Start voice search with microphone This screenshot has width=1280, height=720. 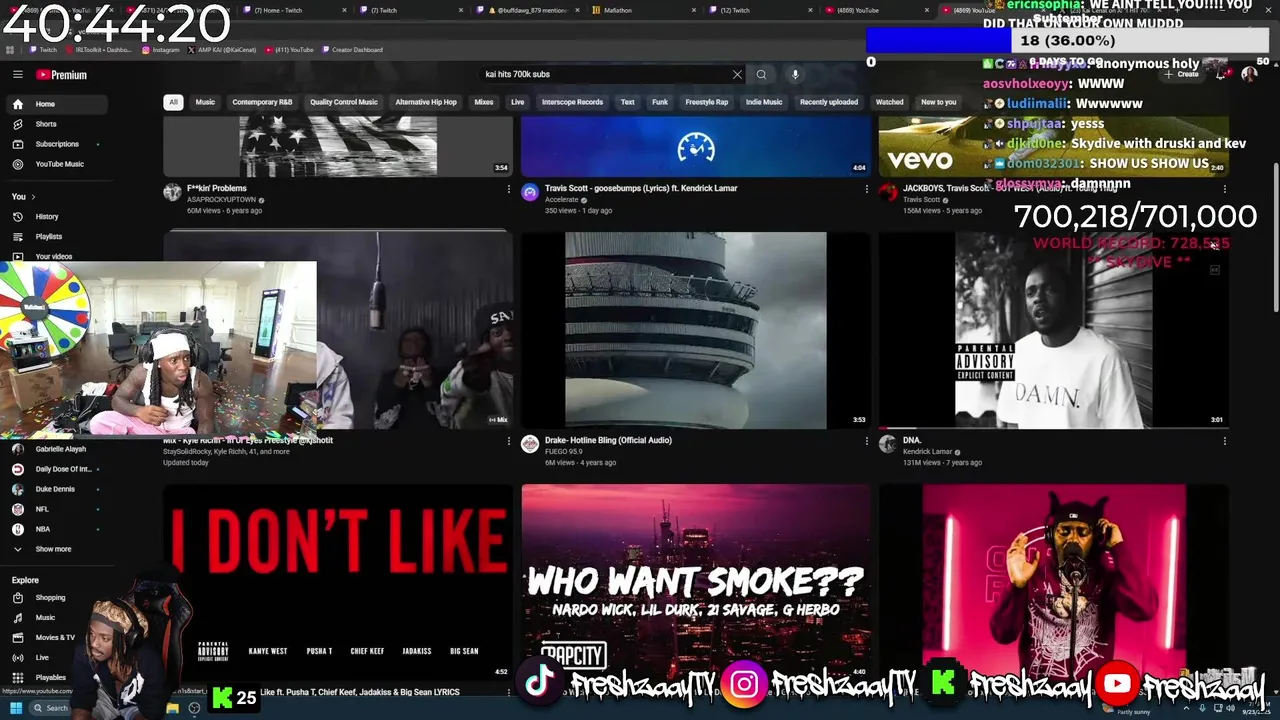[795, 74]
